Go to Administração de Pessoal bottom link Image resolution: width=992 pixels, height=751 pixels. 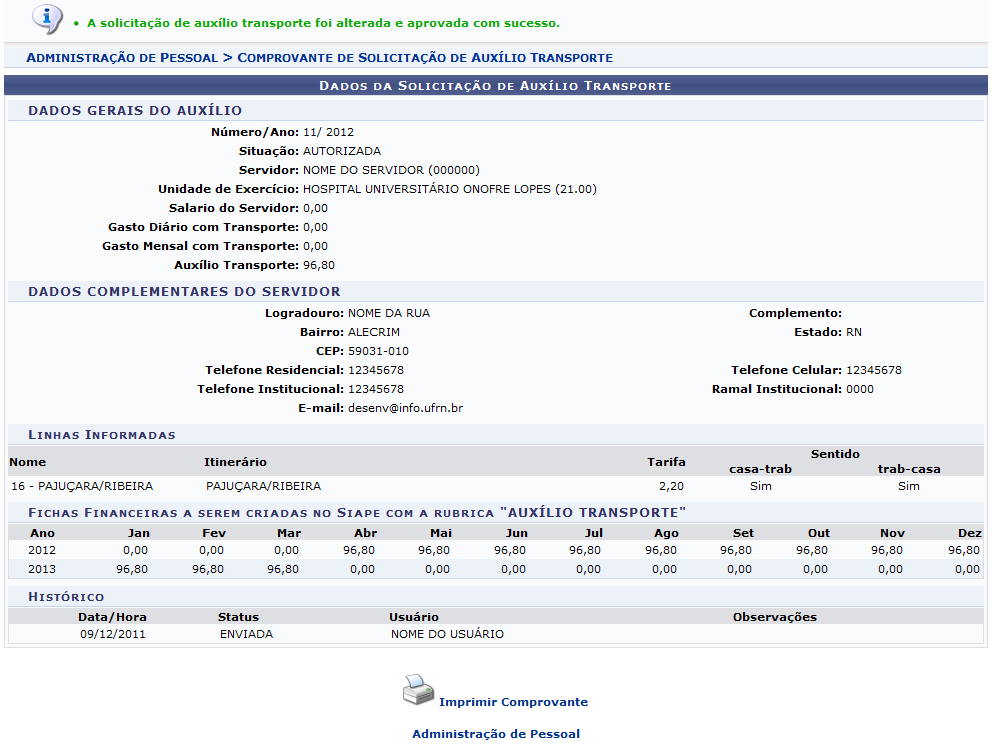(496, 734)
